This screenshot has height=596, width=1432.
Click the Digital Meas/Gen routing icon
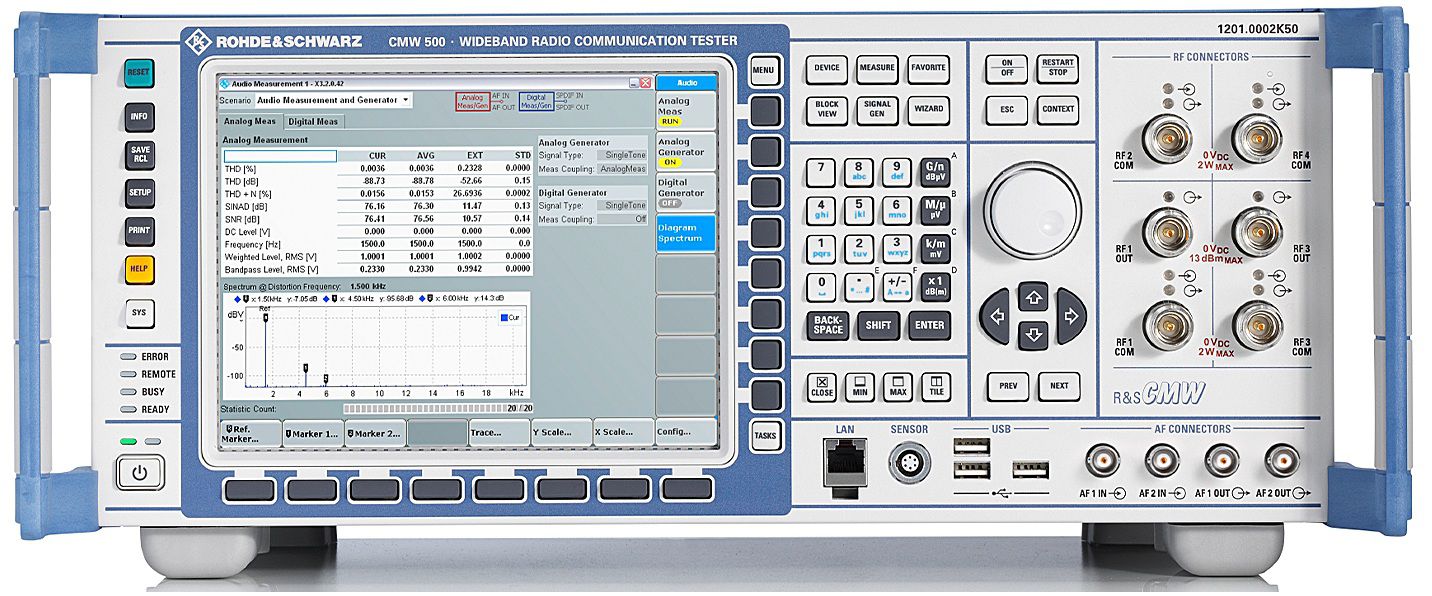tap(536, 101)
